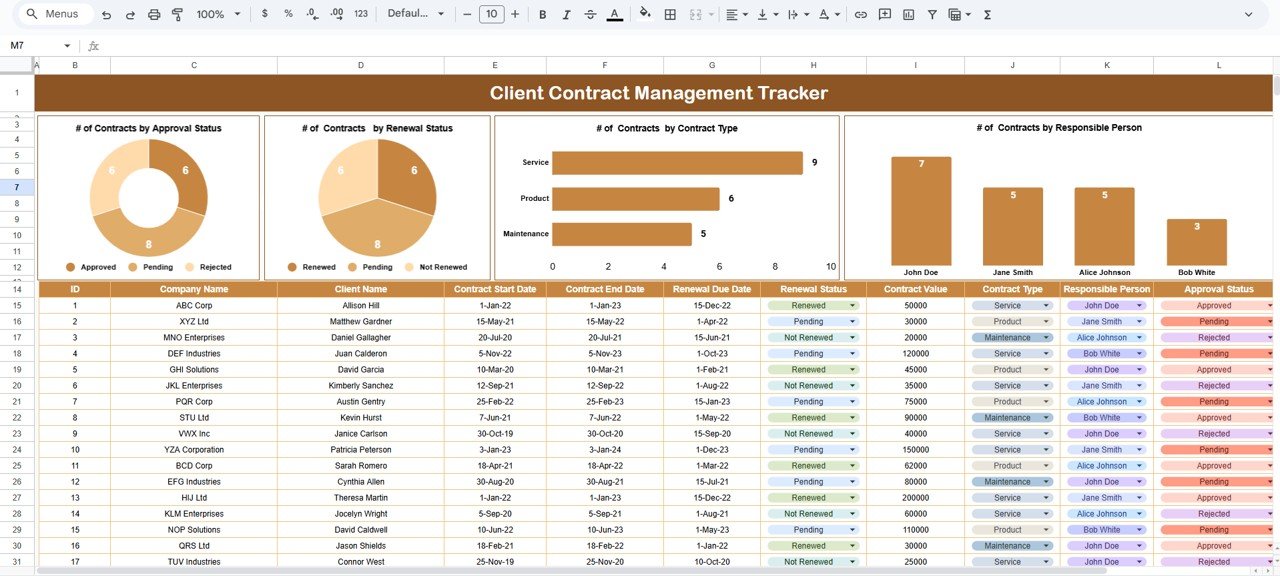This screenshot has width=1280, height=576.
Task: Click the Redo button
Action: [x=128, y=14]
